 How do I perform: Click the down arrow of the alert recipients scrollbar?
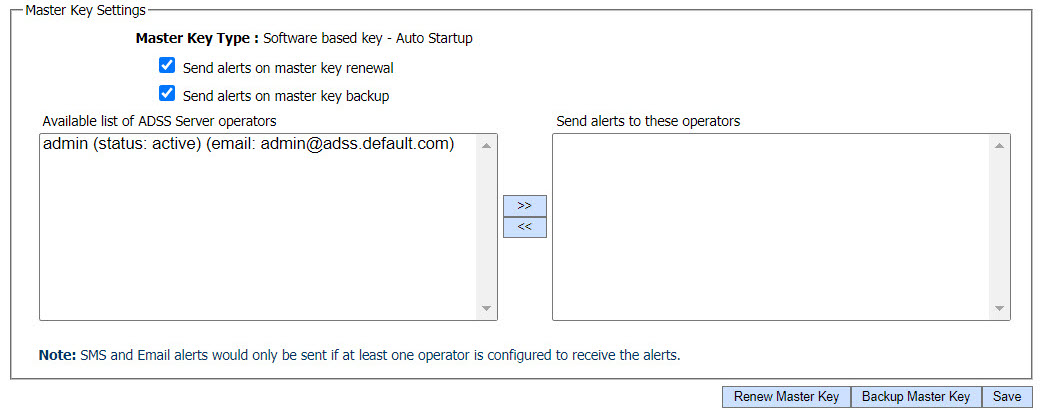(999, 308)
